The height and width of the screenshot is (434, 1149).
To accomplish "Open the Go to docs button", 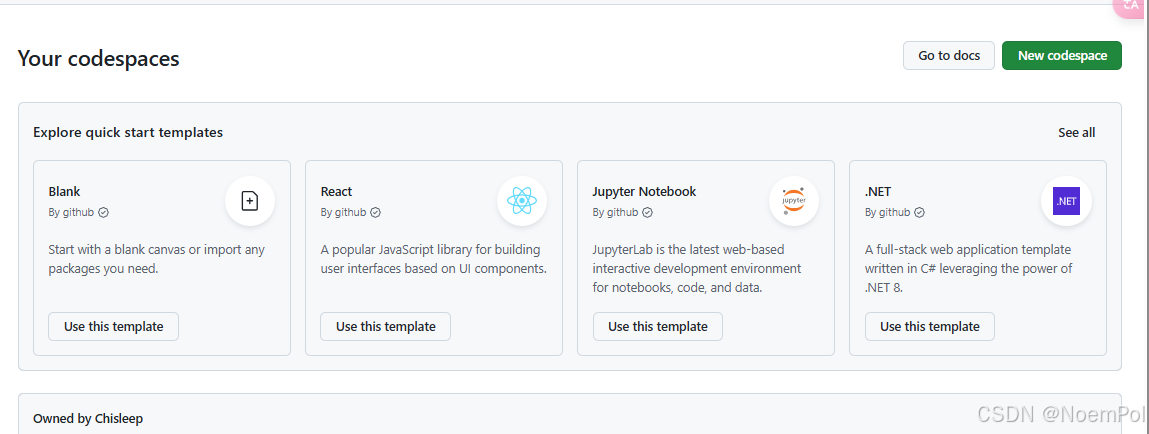I will click(949, 56).
